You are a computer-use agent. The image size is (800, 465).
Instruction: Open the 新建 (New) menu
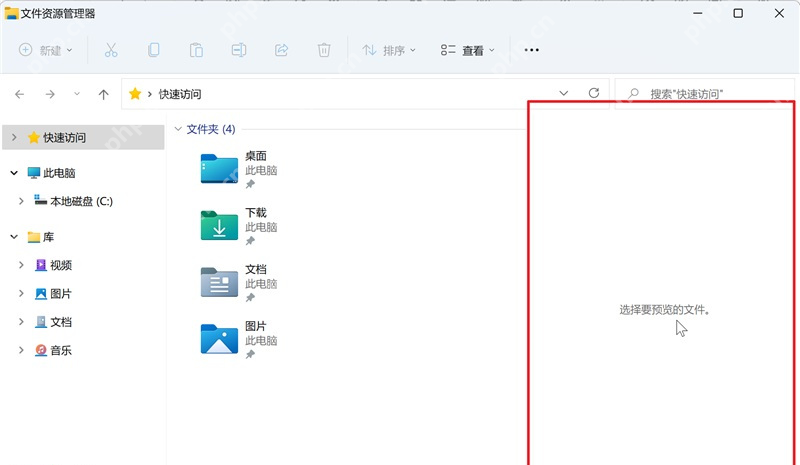[x=45, y=50]
